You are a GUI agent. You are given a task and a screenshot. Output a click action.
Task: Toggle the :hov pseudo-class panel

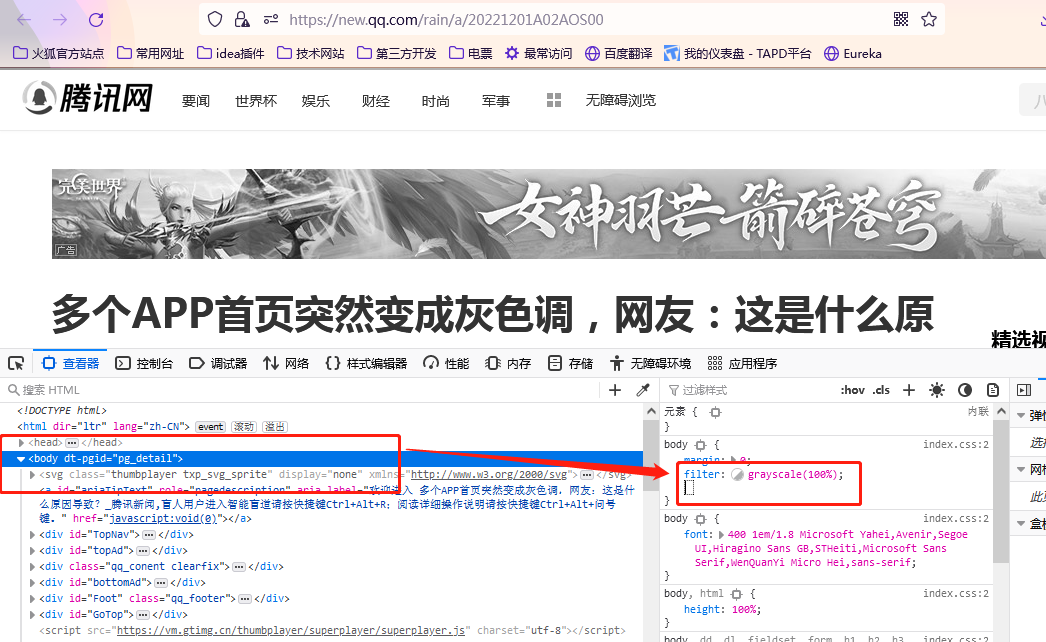tap(853, 390)
